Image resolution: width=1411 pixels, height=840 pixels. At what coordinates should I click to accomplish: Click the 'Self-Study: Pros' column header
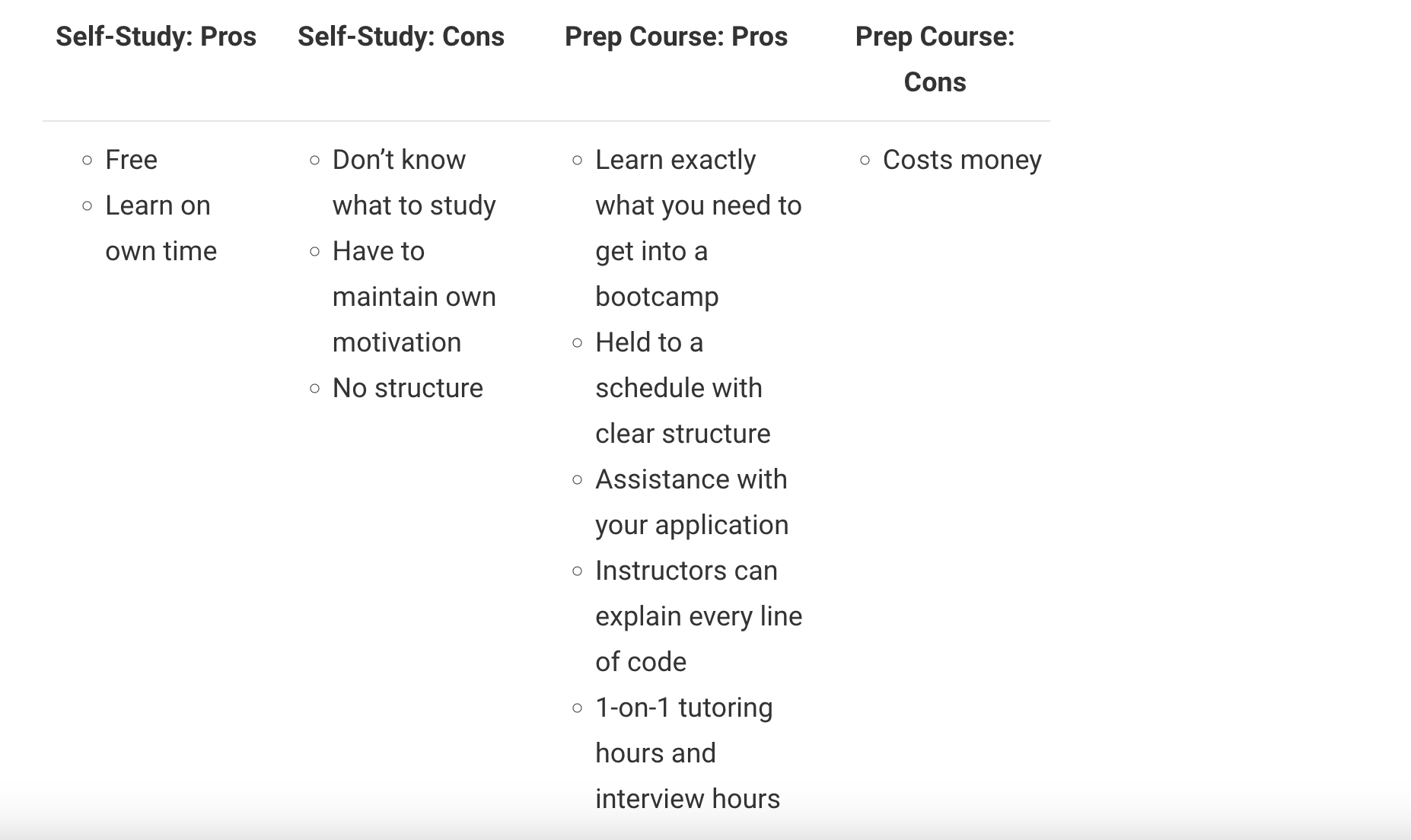(156, 37)
